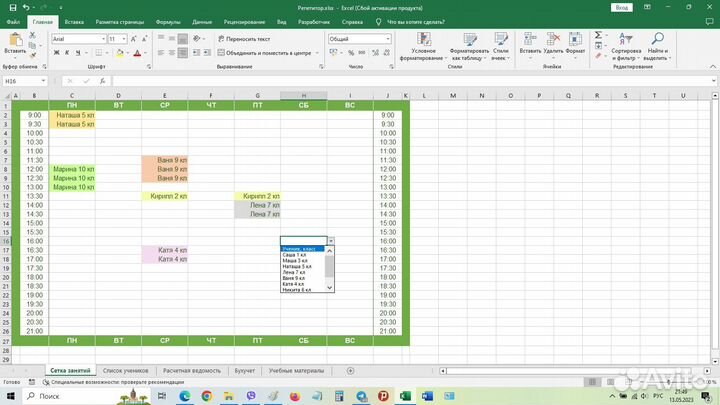Viewport: 720px width, 405px height.
Task: Open Format as Table (Форматировать как таблицу)
Action: (469, 46)
